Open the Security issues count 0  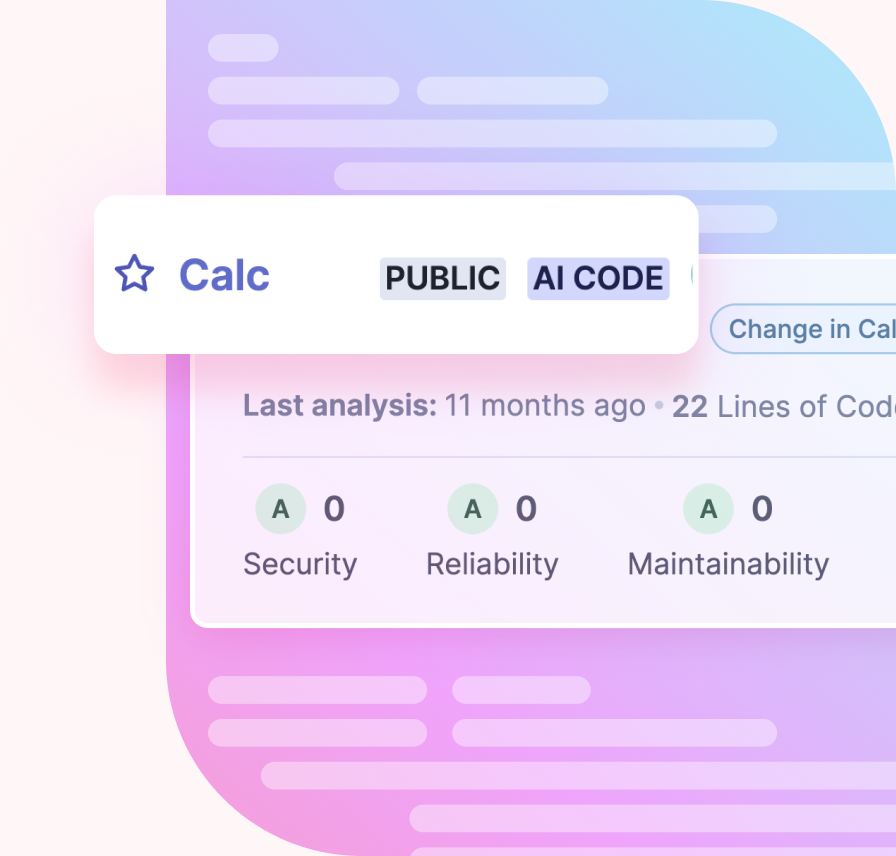click(334, 509)
